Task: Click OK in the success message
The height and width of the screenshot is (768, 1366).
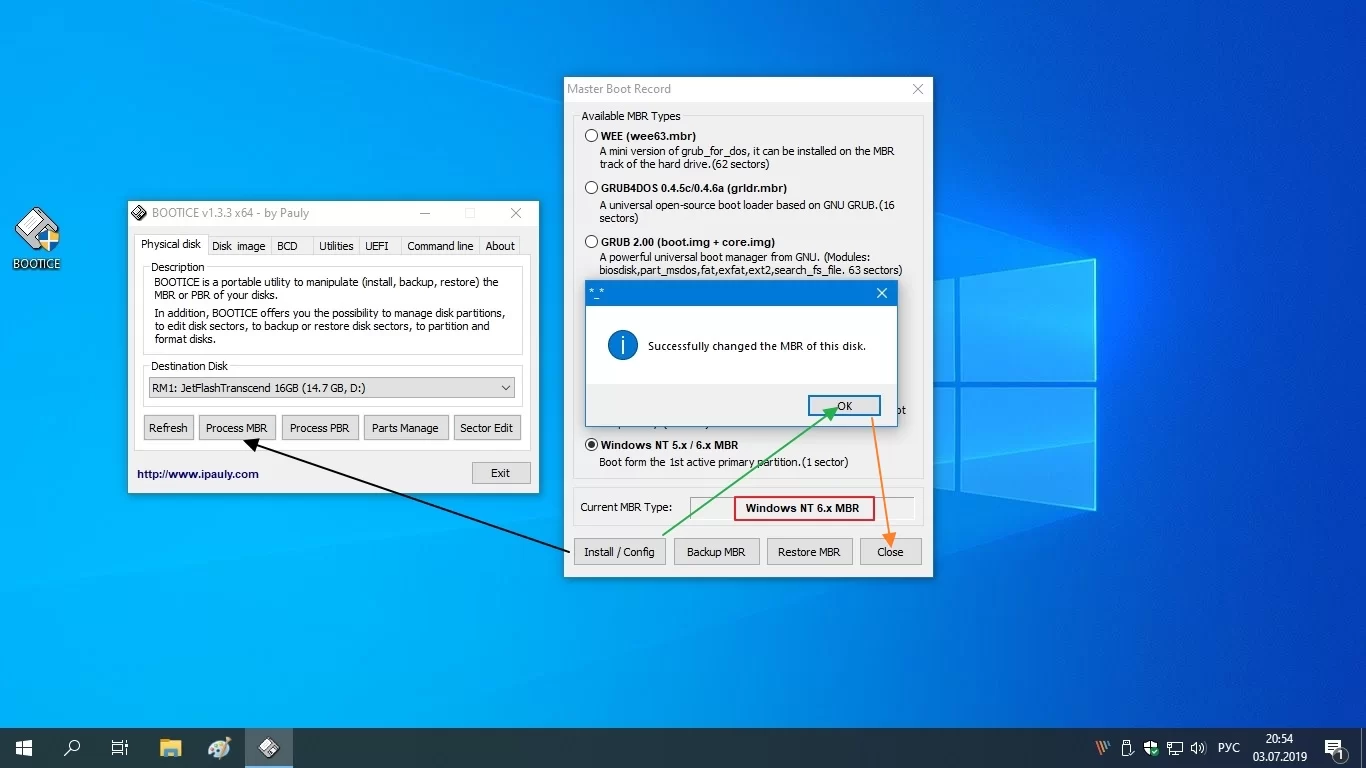Action: 844,406
